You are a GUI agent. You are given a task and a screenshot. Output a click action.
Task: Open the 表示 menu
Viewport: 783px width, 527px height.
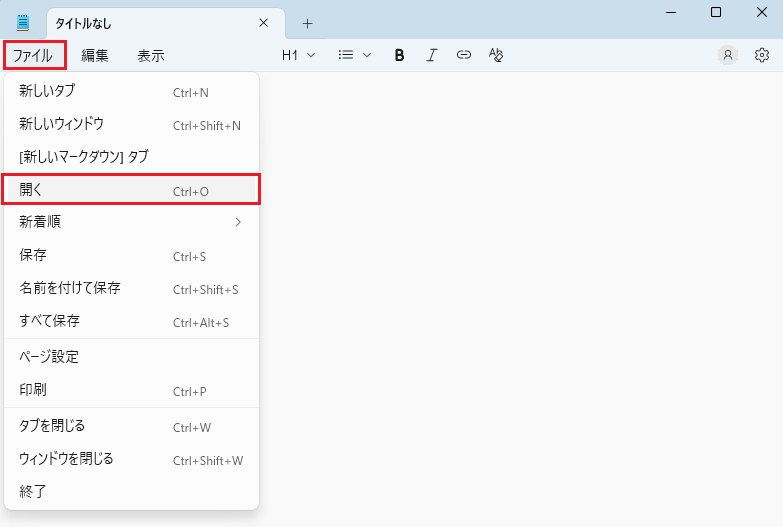(x=151, y=56)
